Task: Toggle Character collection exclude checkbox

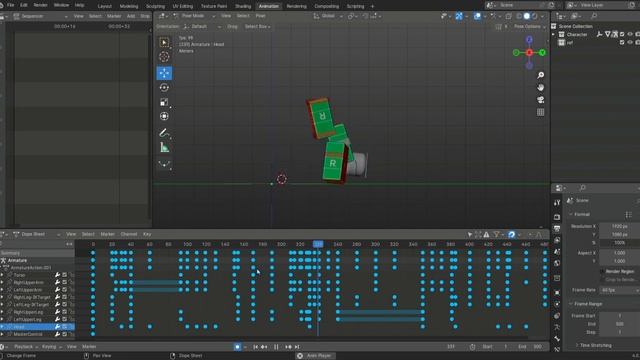Action: [622, 34]
